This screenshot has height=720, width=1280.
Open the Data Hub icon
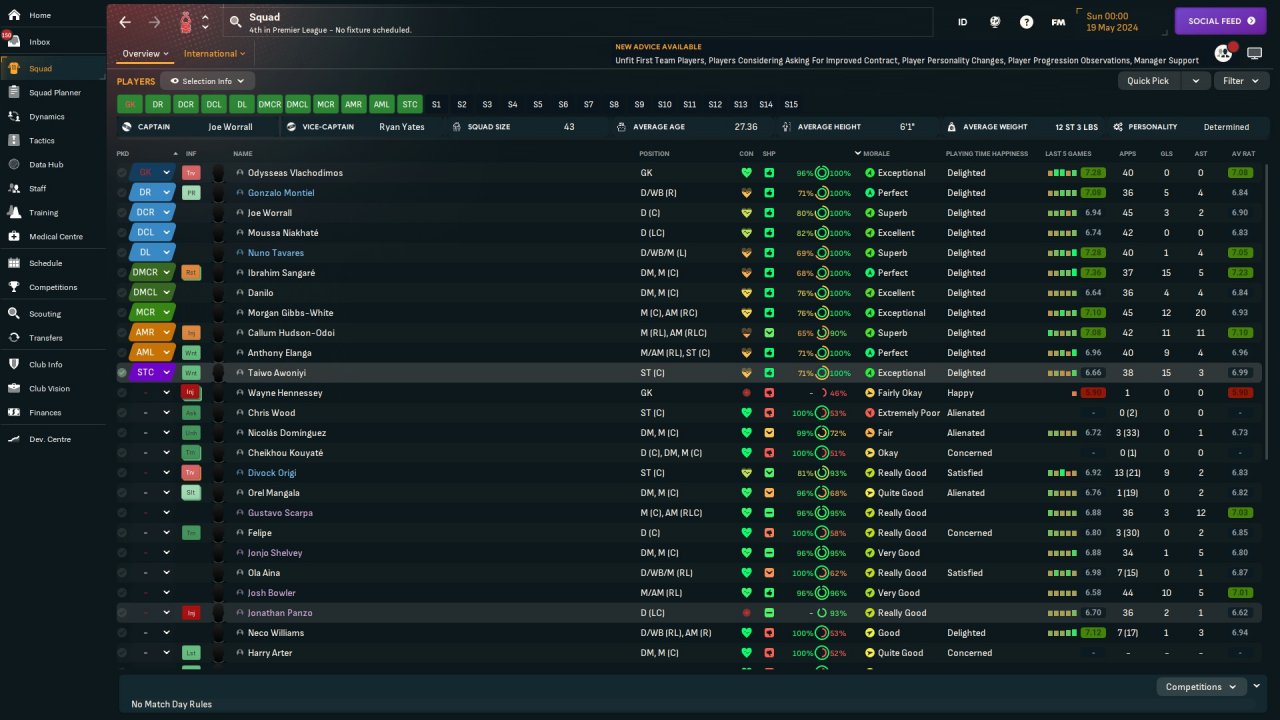point(14,164)
